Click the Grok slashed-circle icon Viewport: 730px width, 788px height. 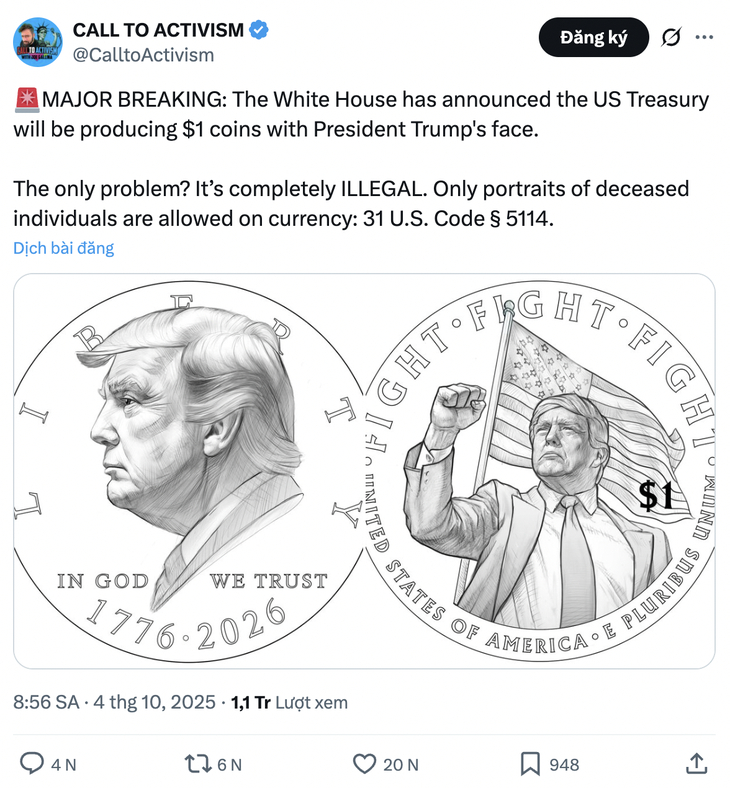tap(671, 37)
